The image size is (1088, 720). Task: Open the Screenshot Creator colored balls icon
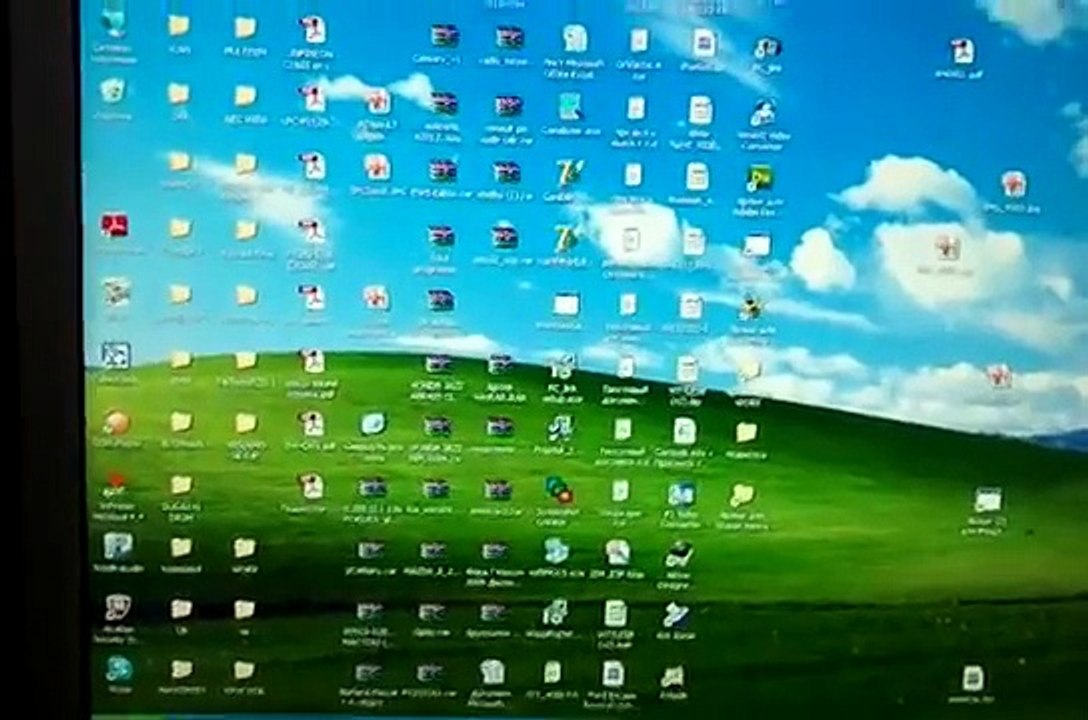559,489
